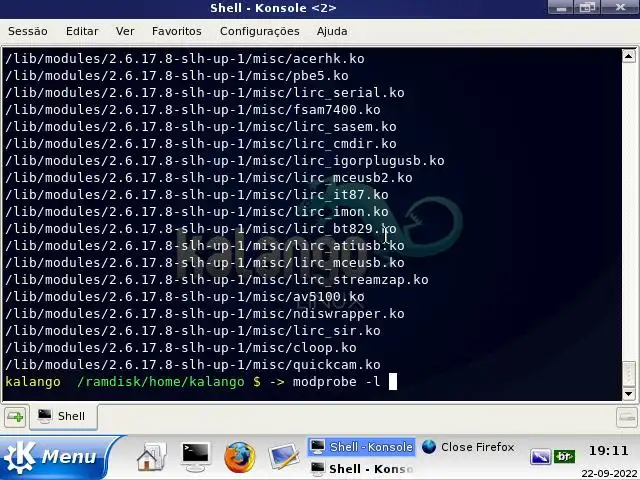
Task: Click the cloop.ko line
Action: point(181,348)
